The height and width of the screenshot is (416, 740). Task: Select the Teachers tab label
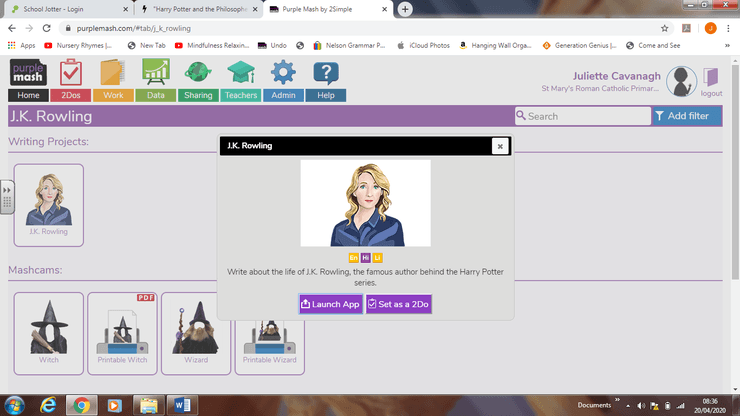(241, 95)
